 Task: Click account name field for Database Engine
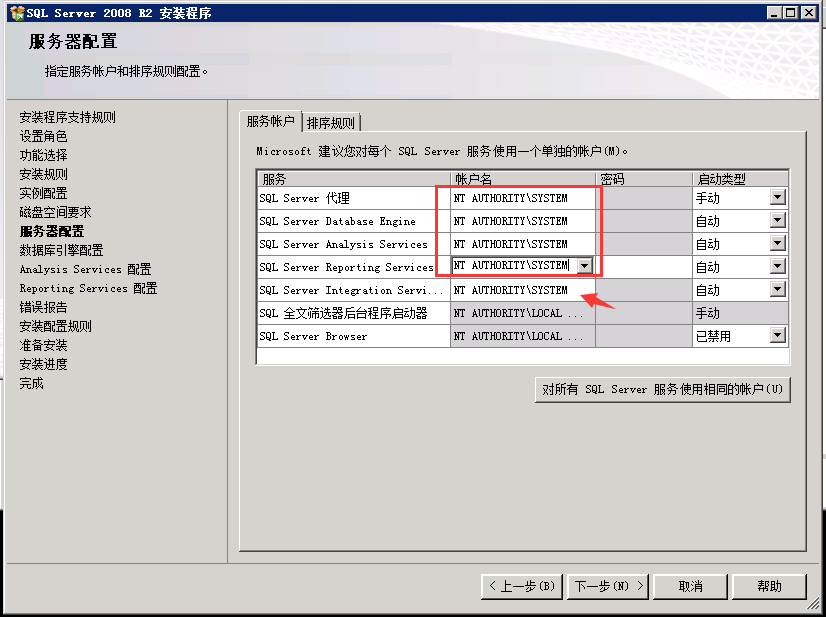pos(523,221)
